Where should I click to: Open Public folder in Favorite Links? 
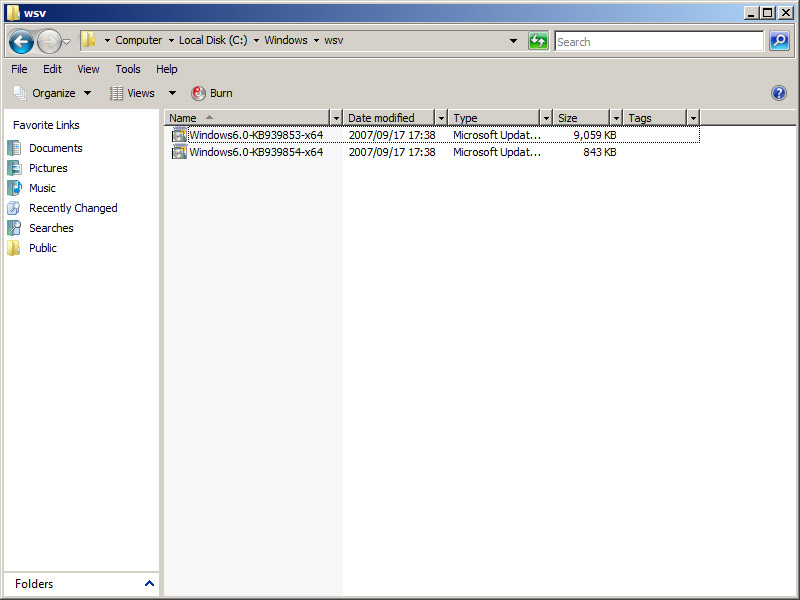pos(43,248)
